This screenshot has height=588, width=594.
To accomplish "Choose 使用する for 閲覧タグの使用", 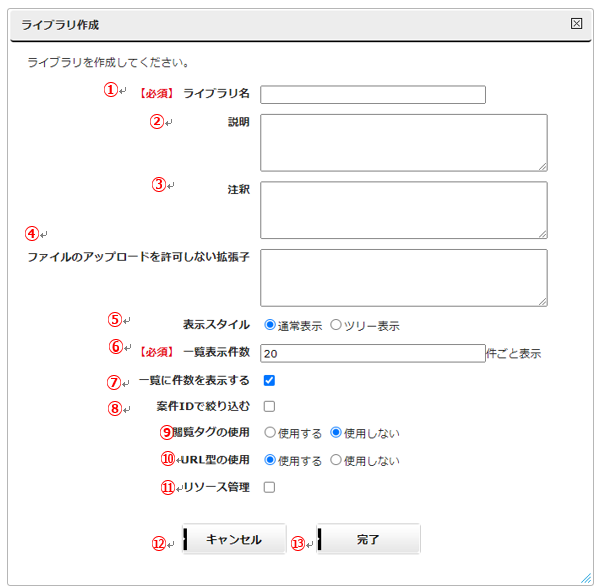I will (x=270, y=432).
